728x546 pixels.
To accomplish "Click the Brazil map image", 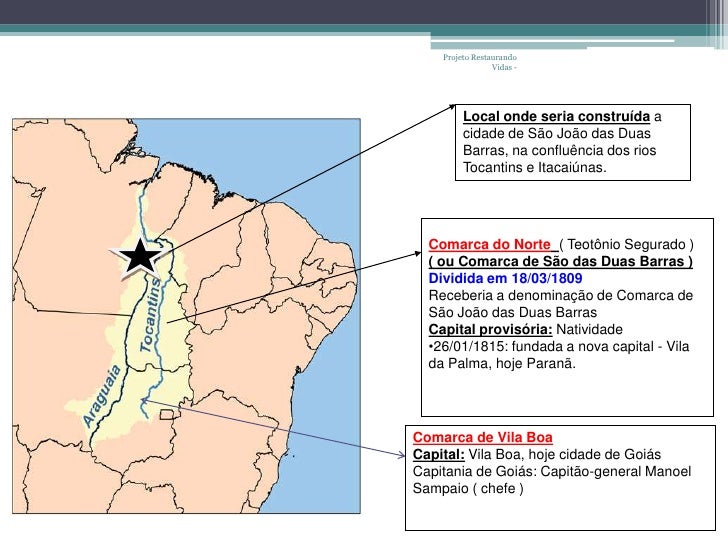I will click(x=186, y=316).
